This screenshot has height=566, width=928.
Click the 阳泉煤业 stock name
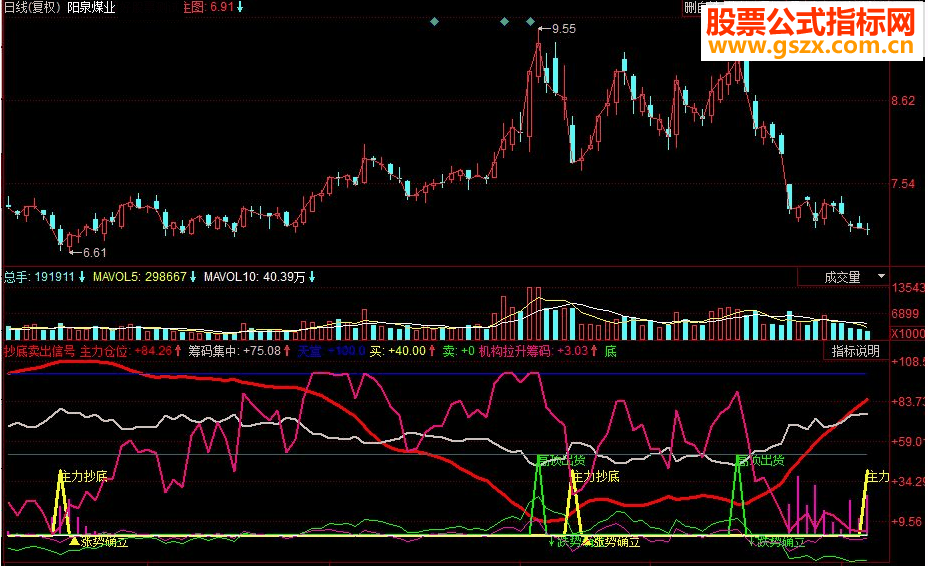tap(91, 7)
